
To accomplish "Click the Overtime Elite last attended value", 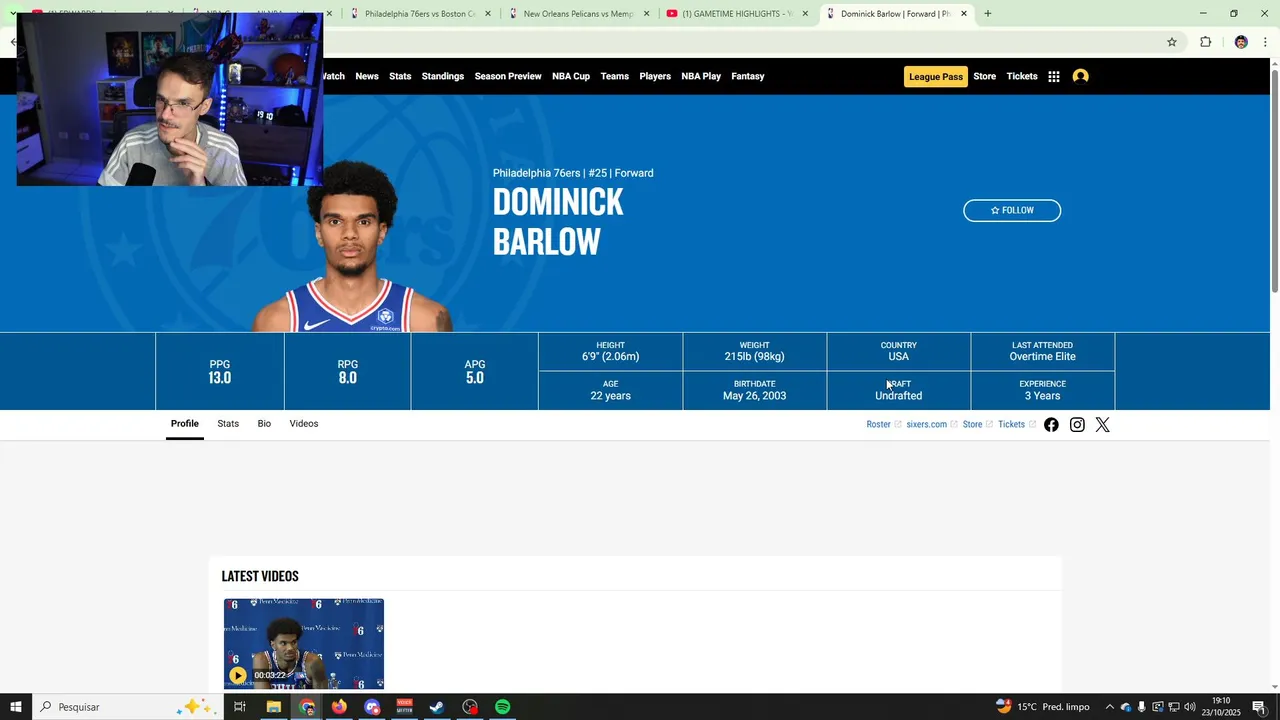I will pyautogui.click(x=1042, y=357).
